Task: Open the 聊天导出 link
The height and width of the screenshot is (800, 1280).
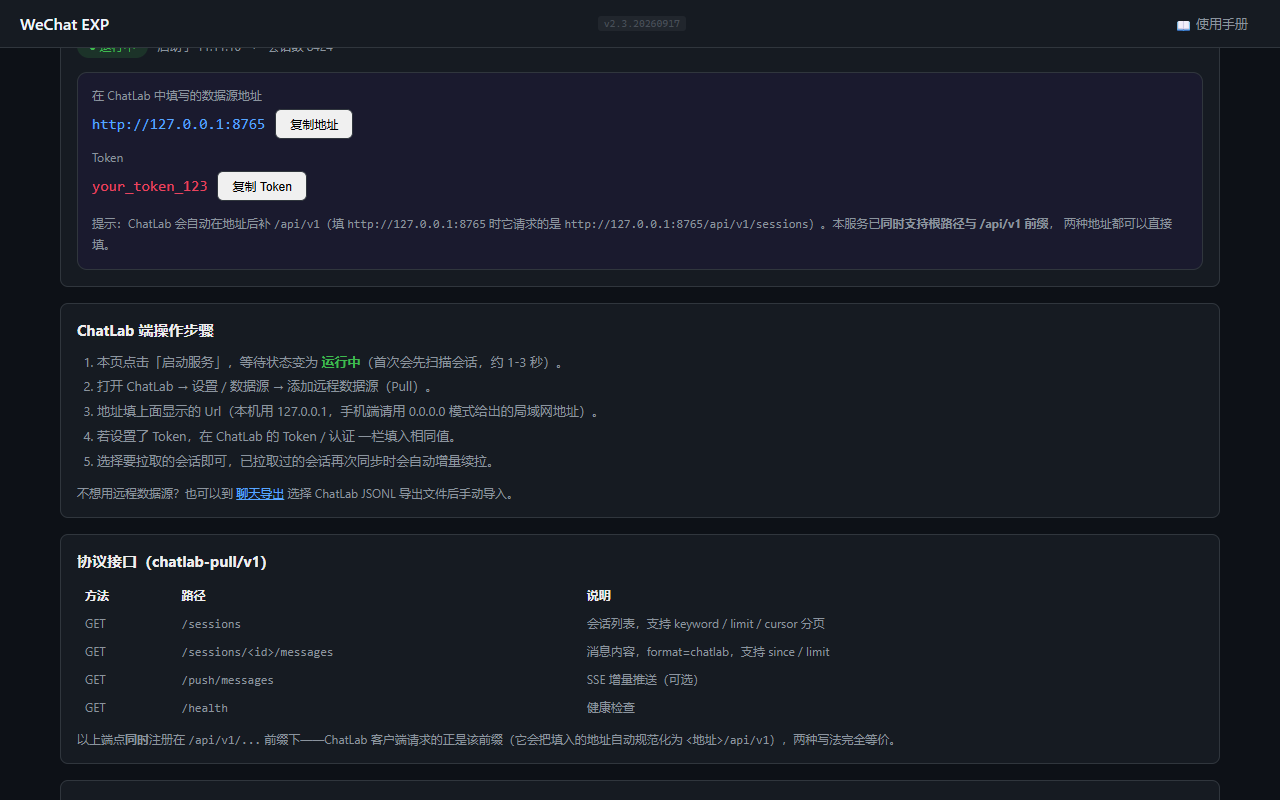Action: [x=260, y=493]
